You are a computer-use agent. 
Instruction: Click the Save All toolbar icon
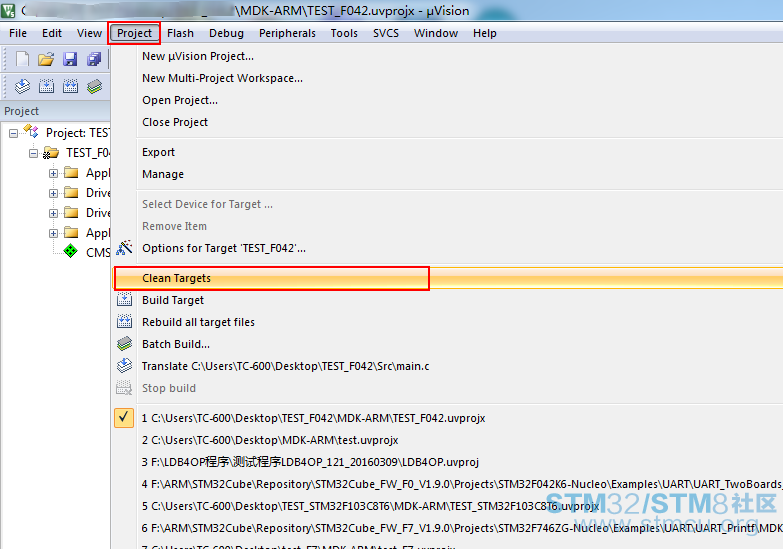(x=94, y=59)
